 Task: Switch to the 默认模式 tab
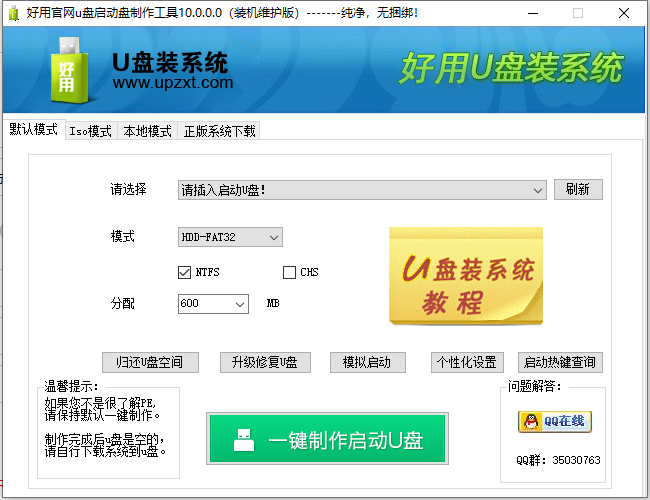coord(34,129)
